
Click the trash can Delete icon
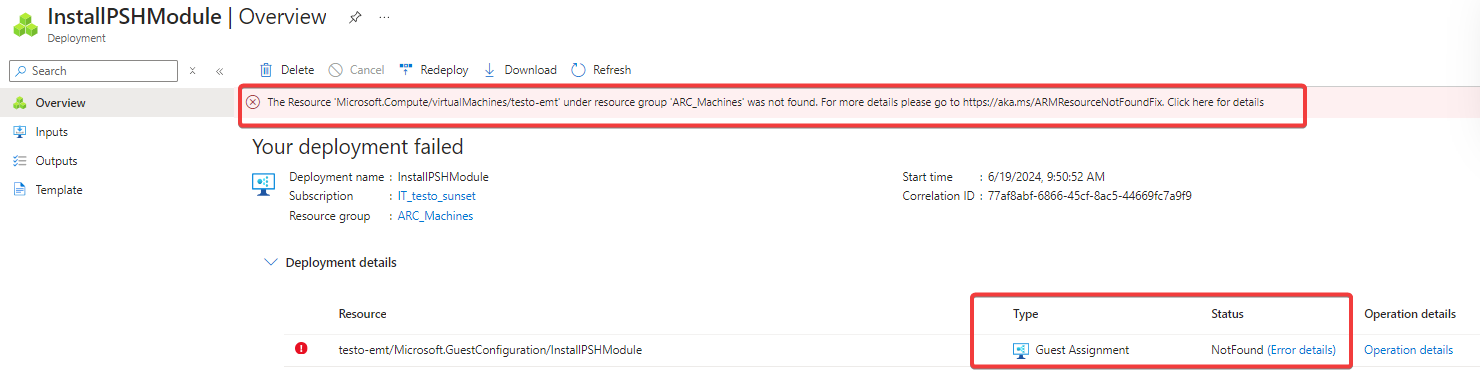click(x=266, y=70)
